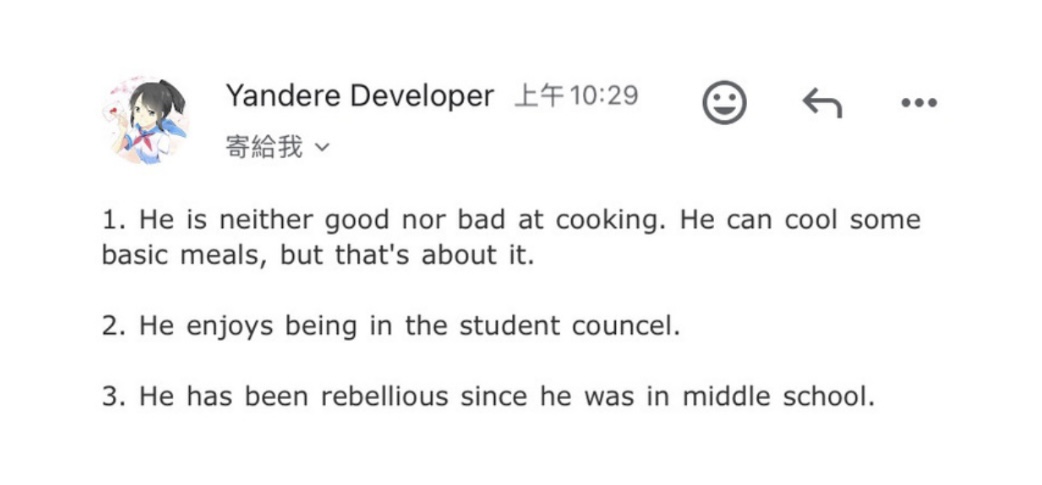Expand recipient details chevron beside 寄給我
Viewport: 1042px width, 485px height.
coord(321,149)
